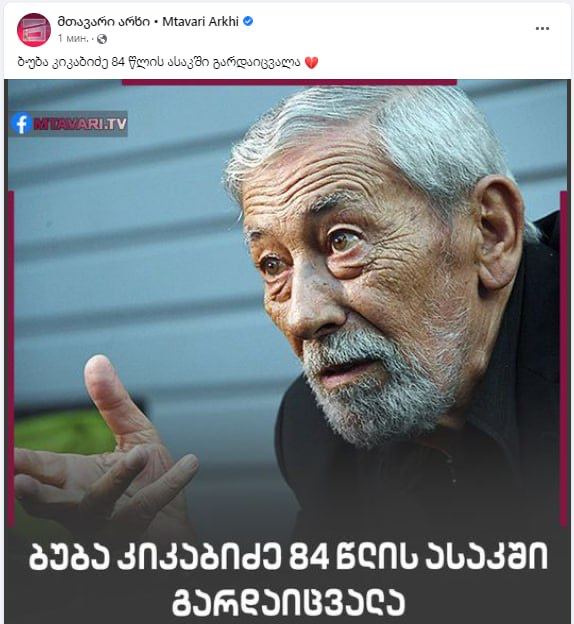Click the white headline's first line on image

[x=288, y=557]
